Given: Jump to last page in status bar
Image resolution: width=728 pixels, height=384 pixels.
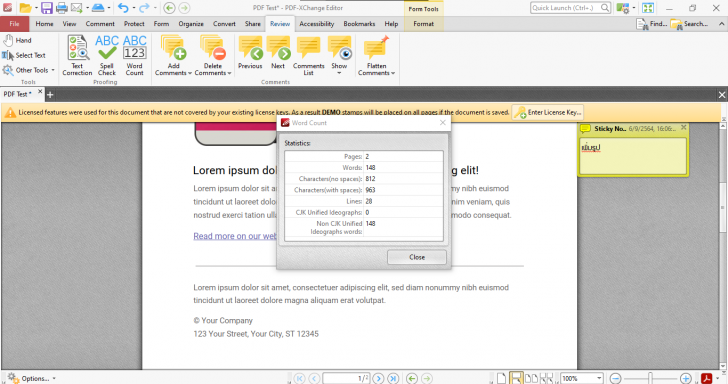Looking at the screenshot, I should coord(393,378).
